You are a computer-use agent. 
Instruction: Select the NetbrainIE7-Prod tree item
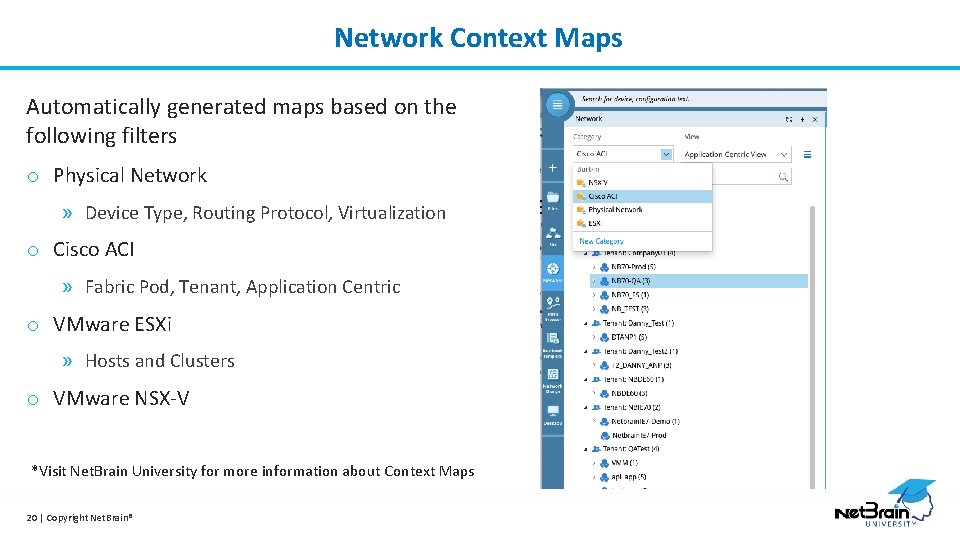tap(639, 435)
